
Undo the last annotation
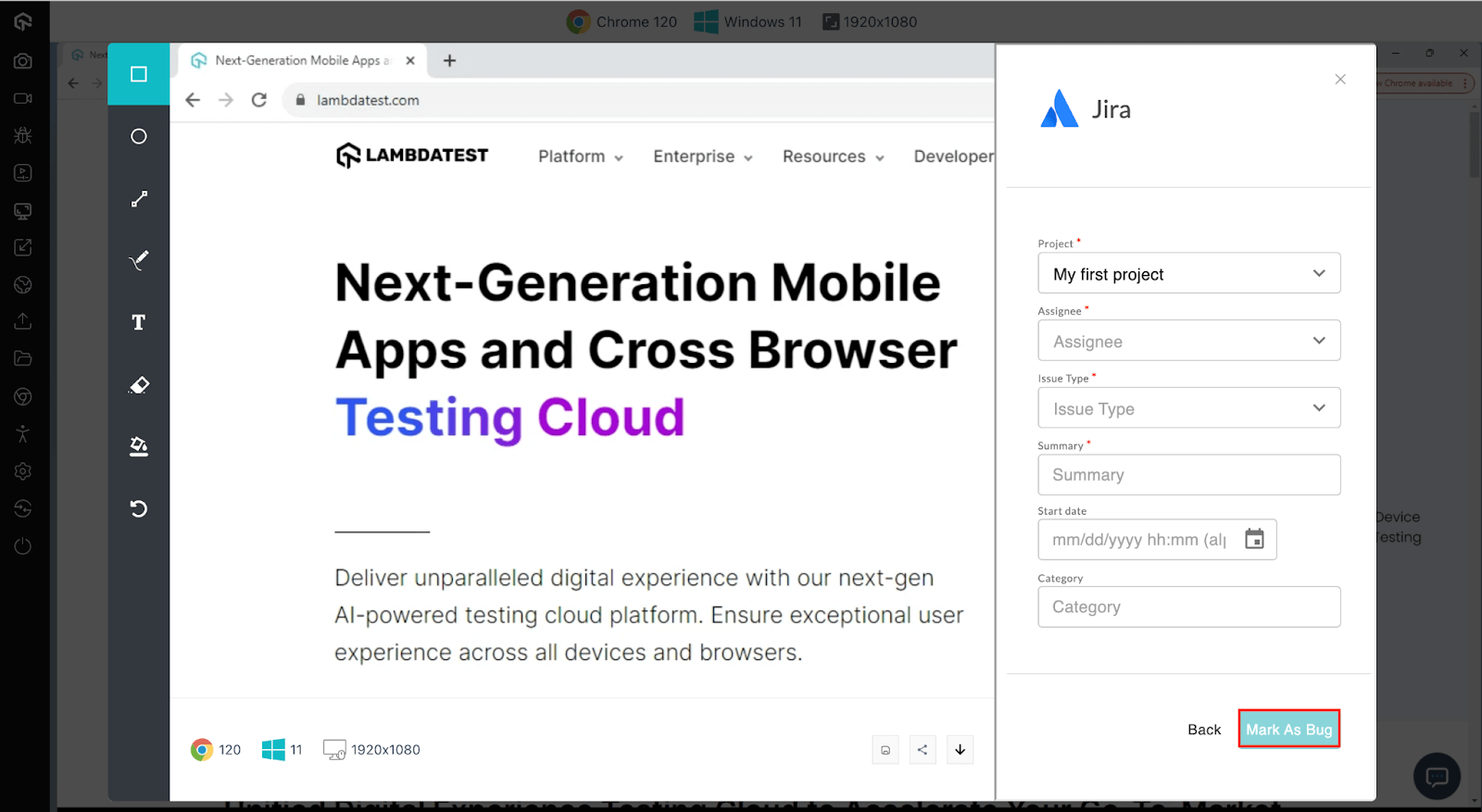[139, 508]
